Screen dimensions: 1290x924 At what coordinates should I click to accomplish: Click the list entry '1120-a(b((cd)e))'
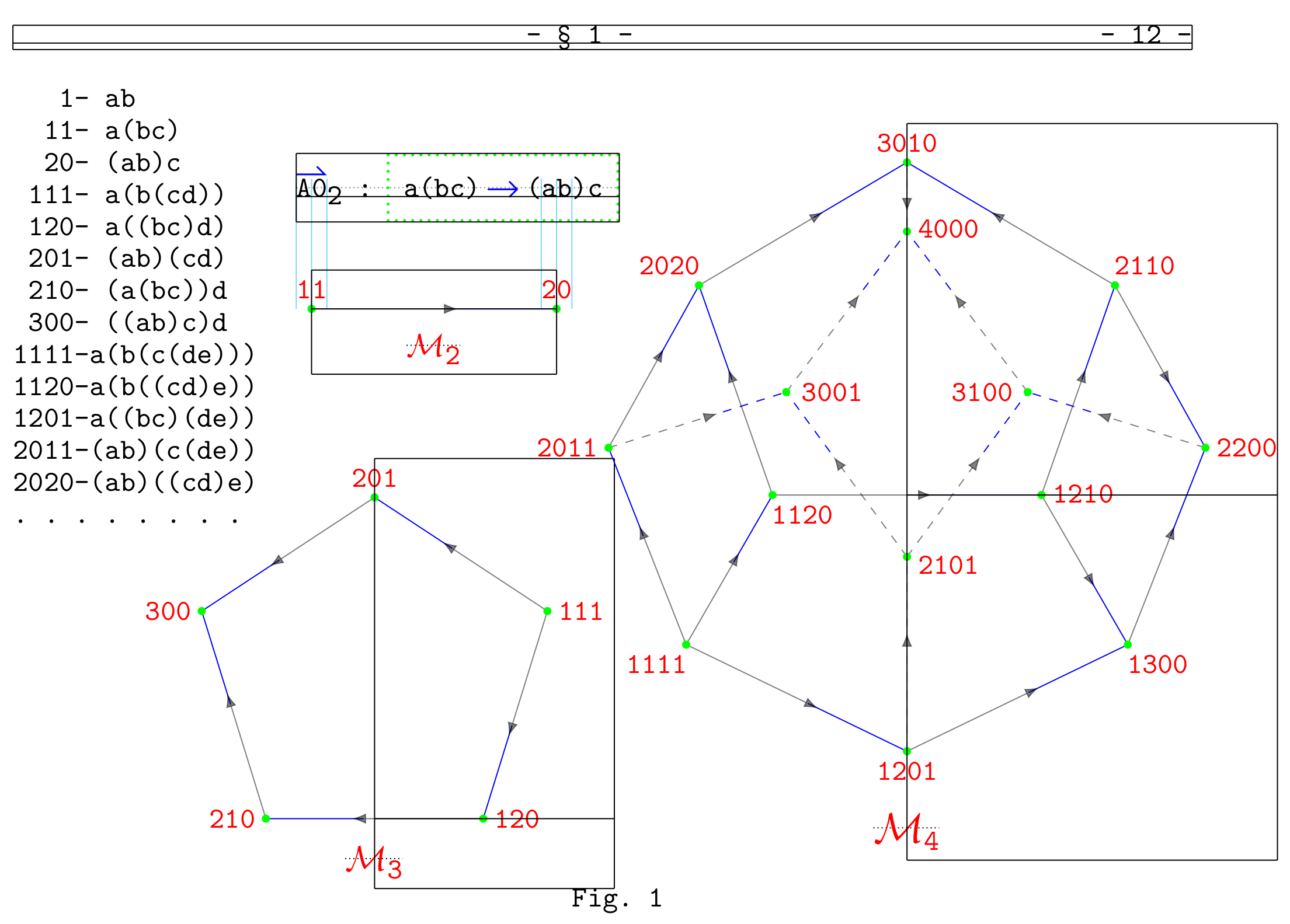pos(134,388)
